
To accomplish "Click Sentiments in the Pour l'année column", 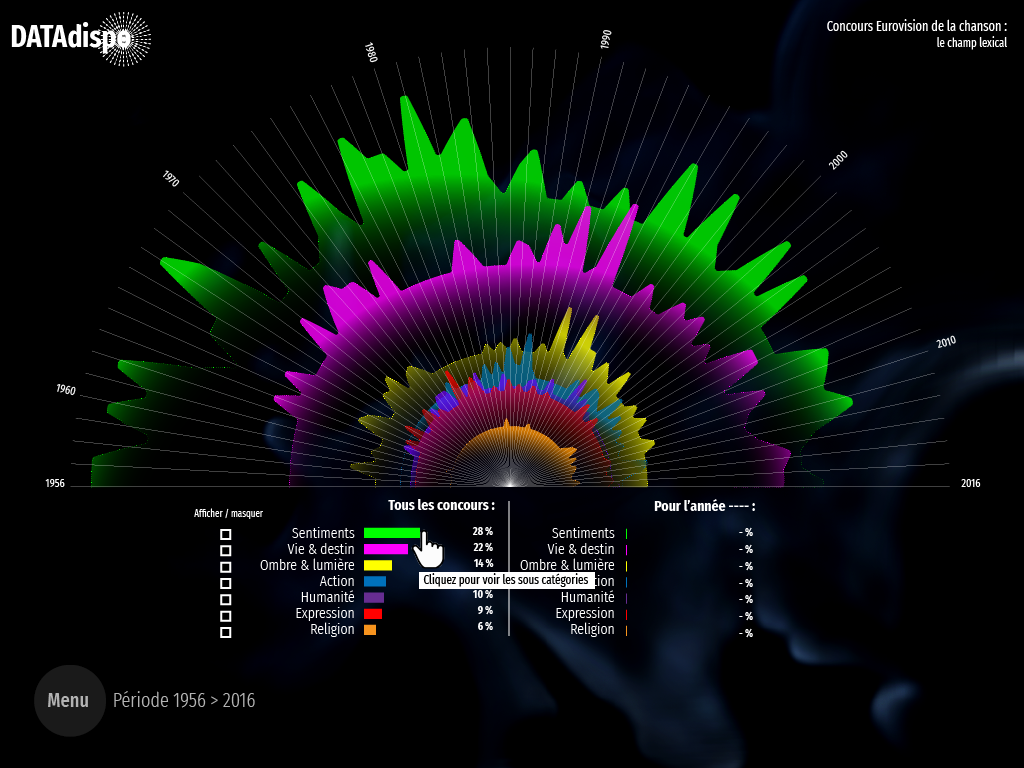I will (x=583, y=533).
